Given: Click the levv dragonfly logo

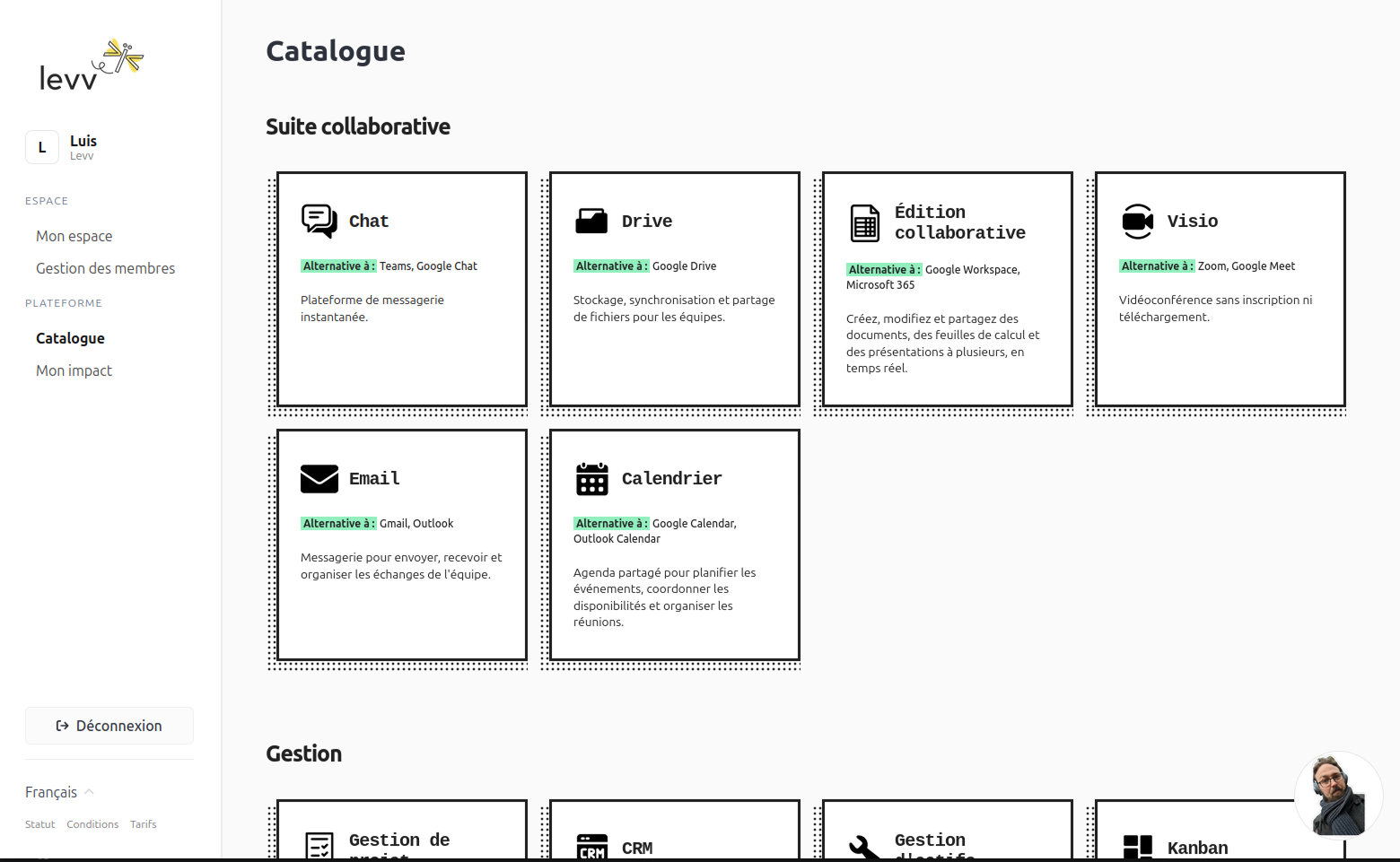Looking at the screenshot, I should [x=92, y=65].
